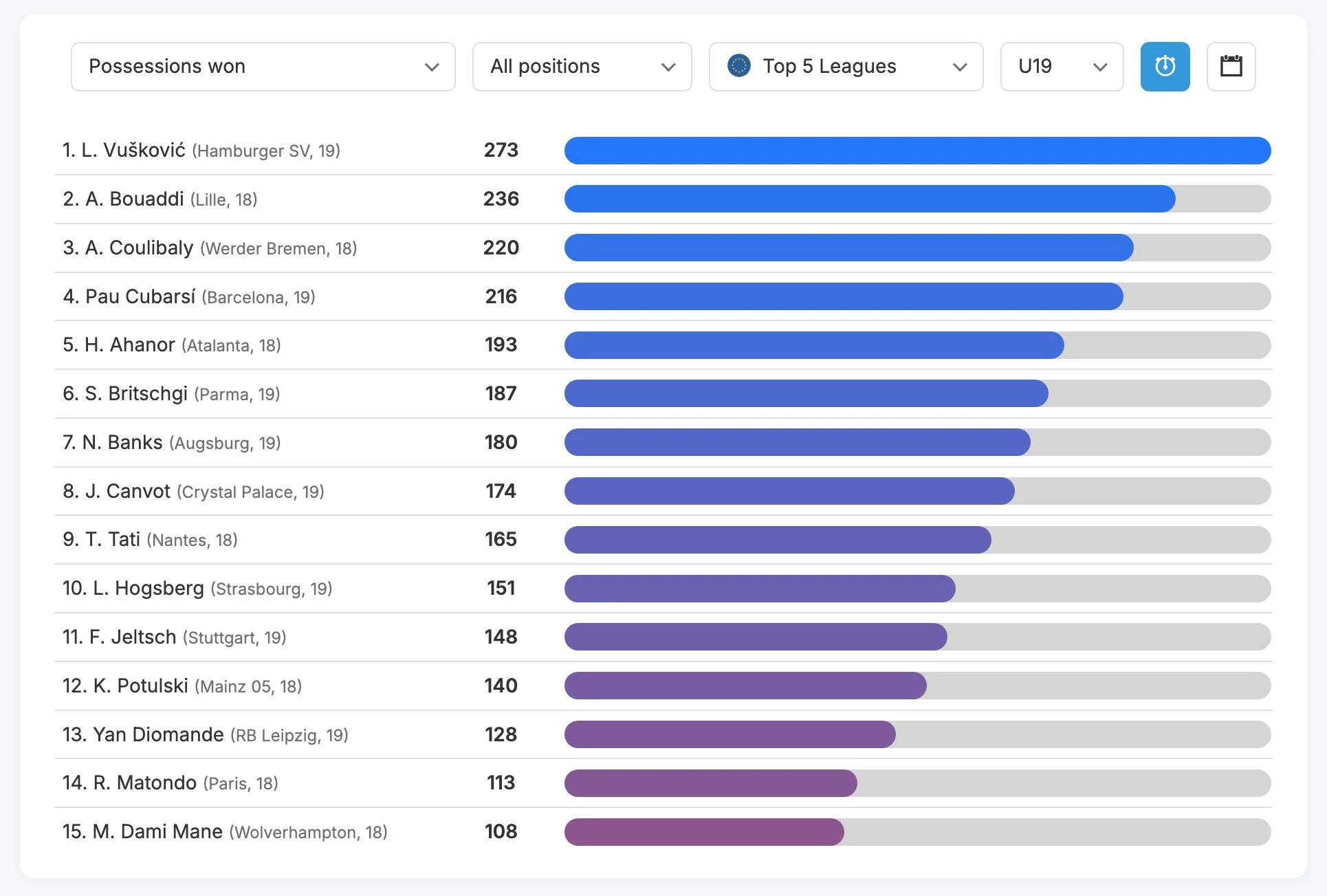Click the value 113 for R. Matondo
The width and height of the screenshot is (1327, 896).
(501, 783)
